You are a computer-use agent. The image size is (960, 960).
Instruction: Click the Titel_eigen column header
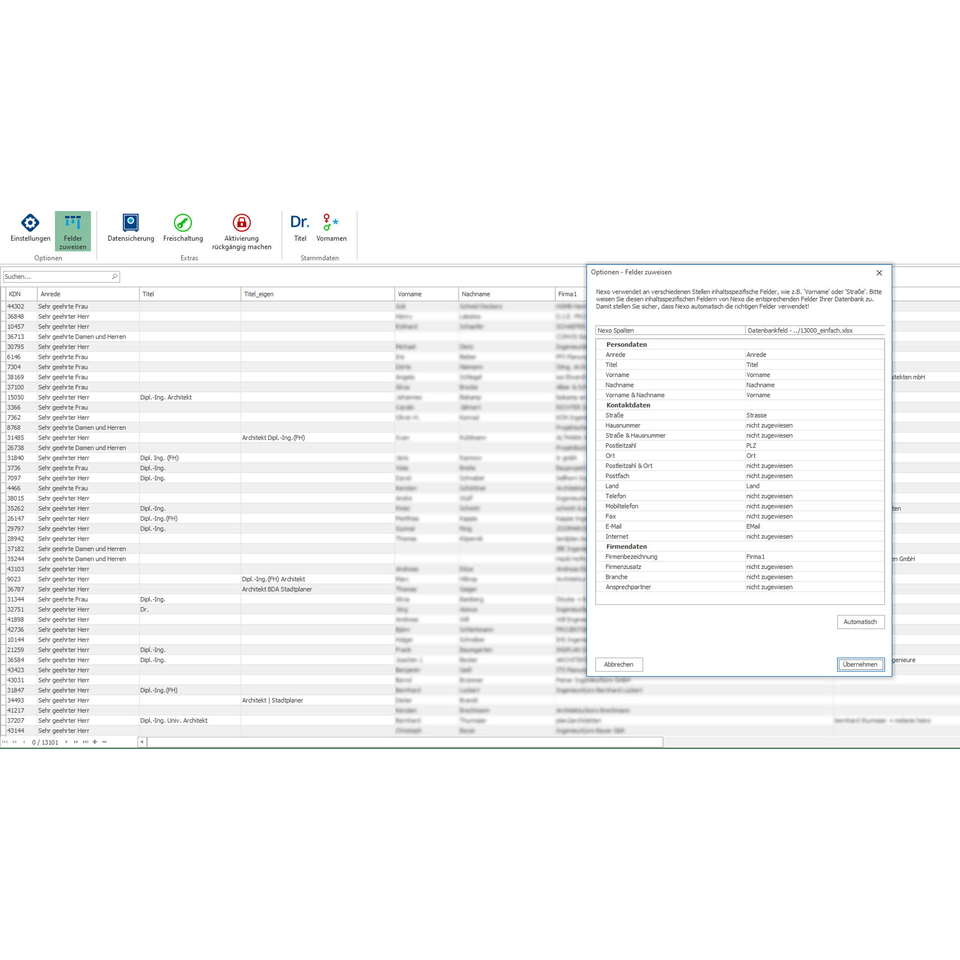[316, 294]
